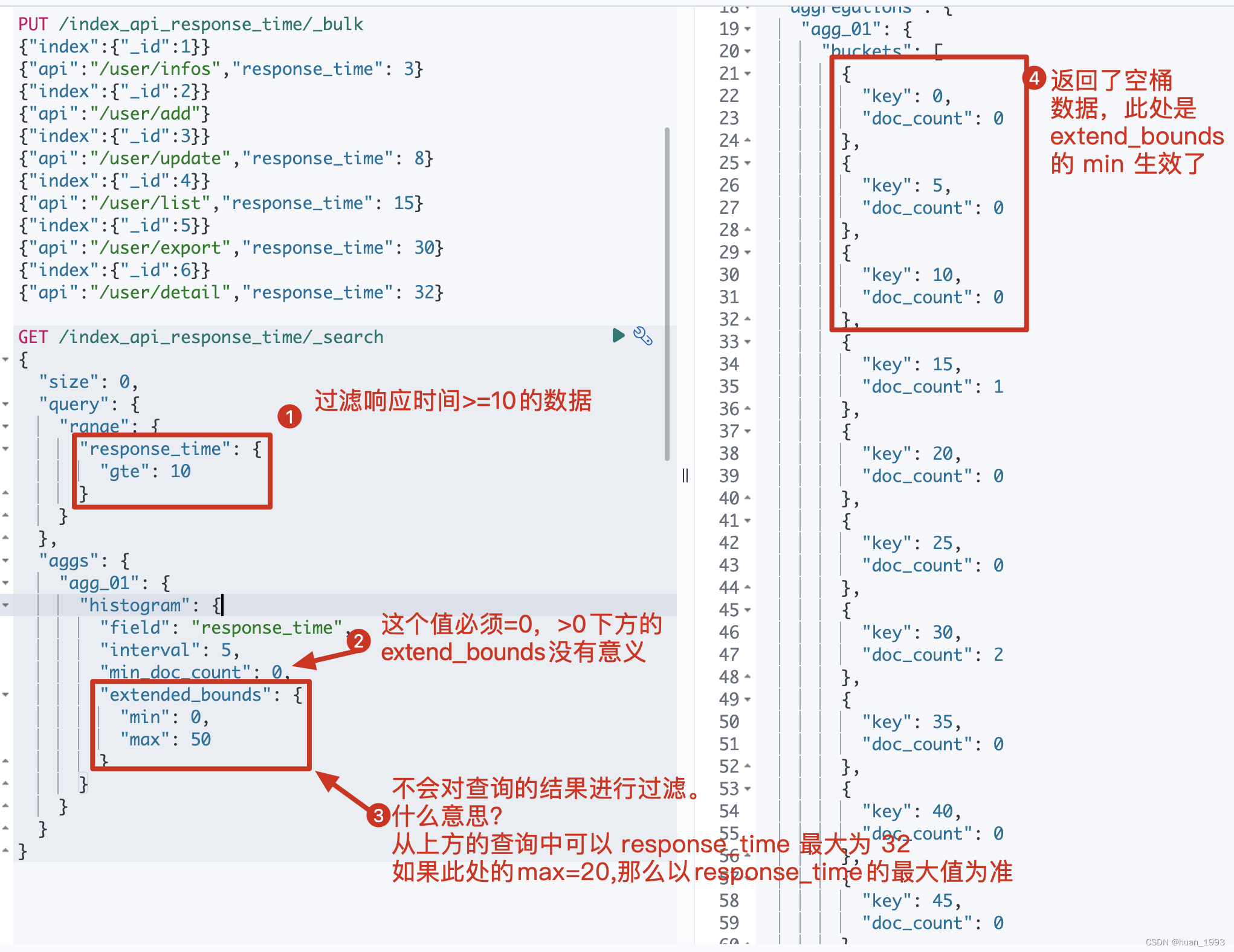Click the "max": 50 line
Image resolution: width=1234 pixels, height=952 pixels.
click(166, 739)
